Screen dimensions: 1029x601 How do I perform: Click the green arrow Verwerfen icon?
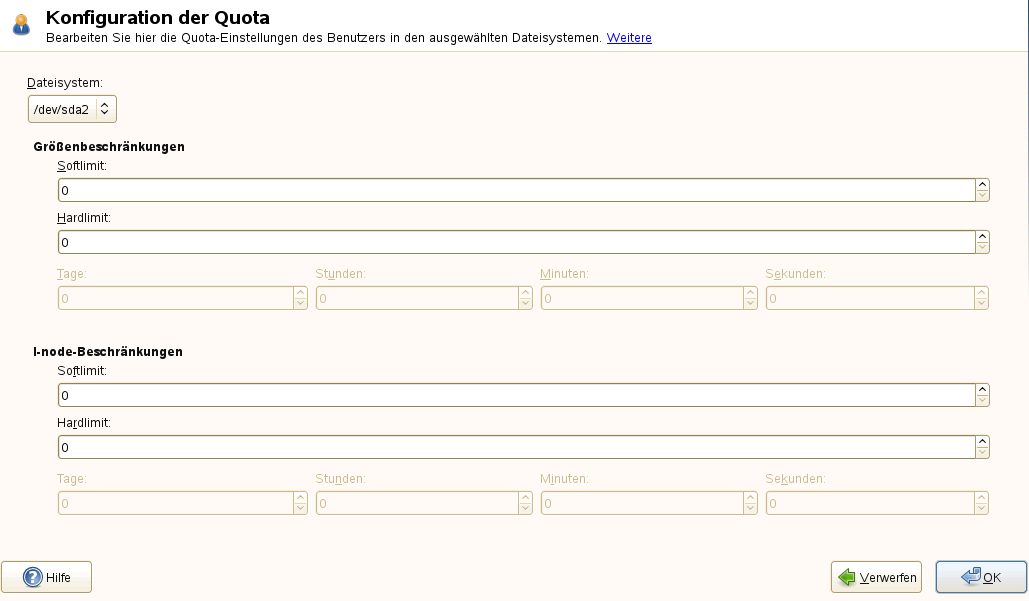coord(847,577)
